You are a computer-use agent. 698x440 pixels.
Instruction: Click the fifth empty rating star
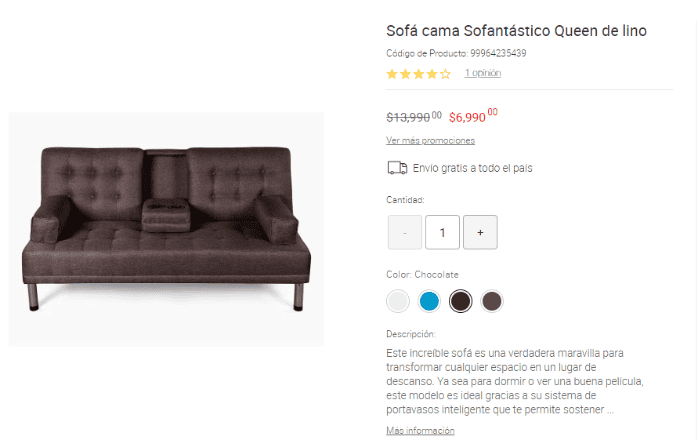pyautogui.click(x=445, y=74)
